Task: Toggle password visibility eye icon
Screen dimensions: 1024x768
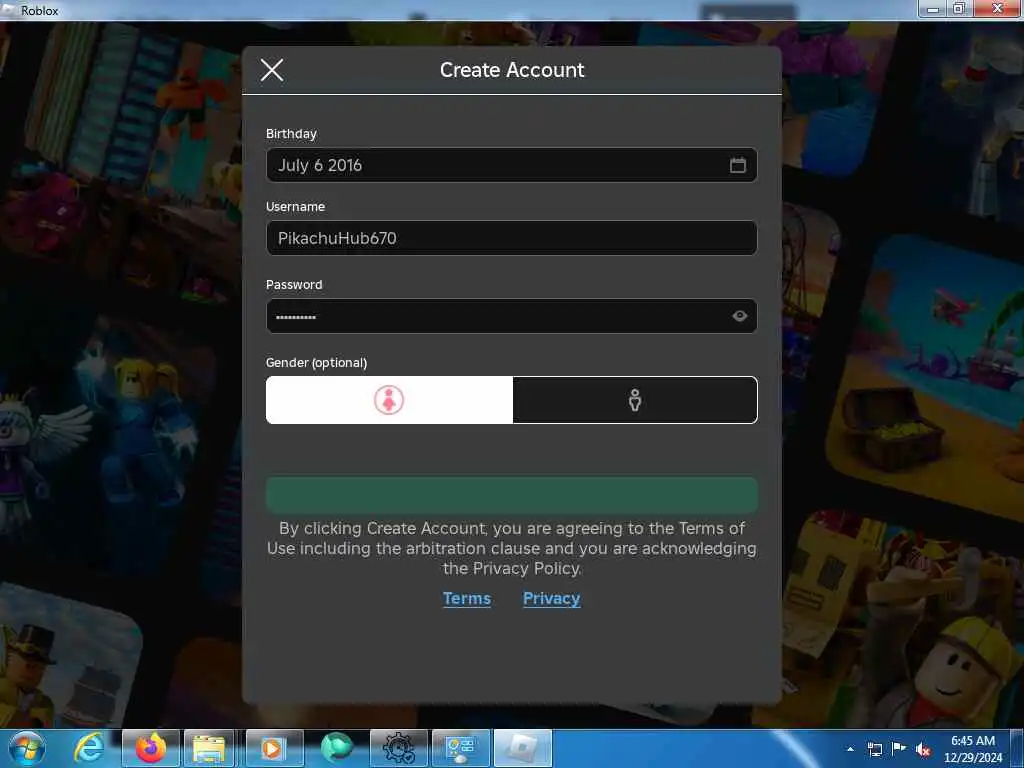Action: click(739, 316)
